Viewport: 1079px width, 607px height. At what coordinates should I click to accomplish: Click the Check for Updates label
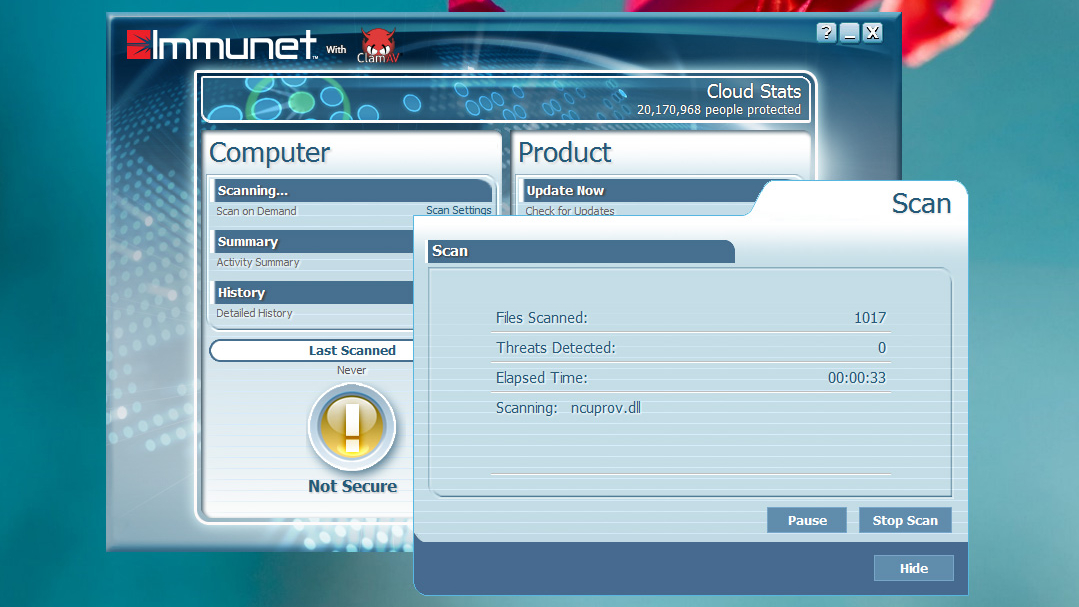coord(570,211)
